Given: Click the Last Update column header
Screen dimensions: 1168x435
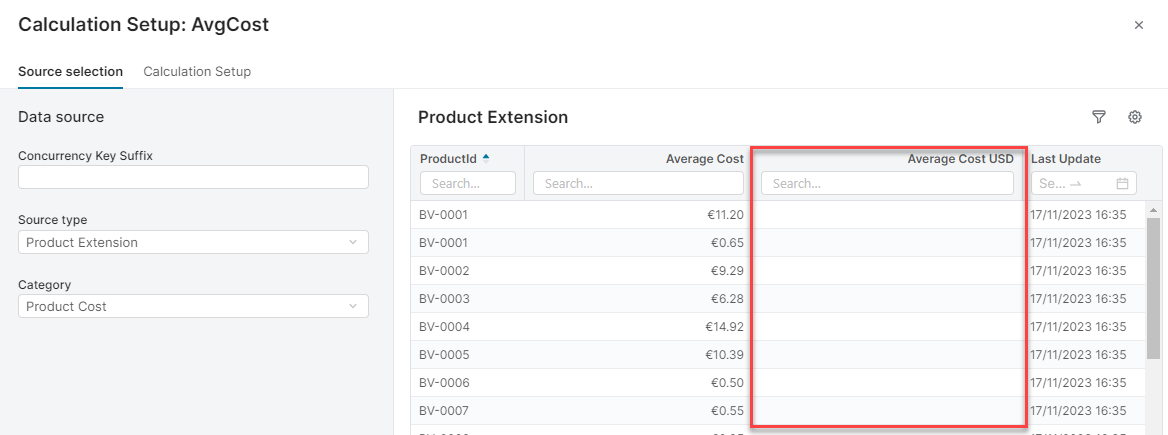Looking at the screenshot, I should [1066, 159].
